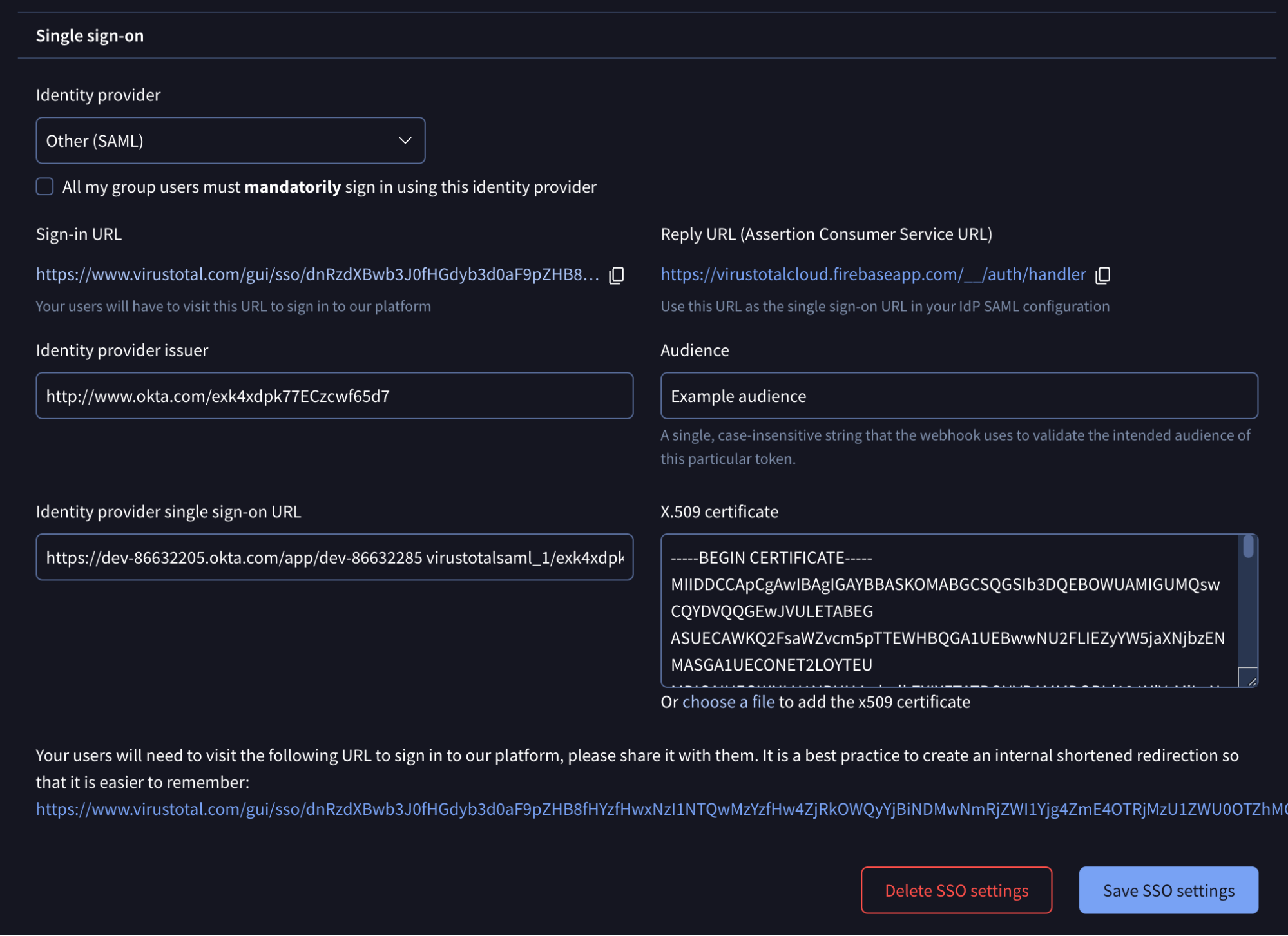The width and height of the screenshot is (1288, 936).
Task: Click the Audience input field
Action: click(x=959, y=396)
